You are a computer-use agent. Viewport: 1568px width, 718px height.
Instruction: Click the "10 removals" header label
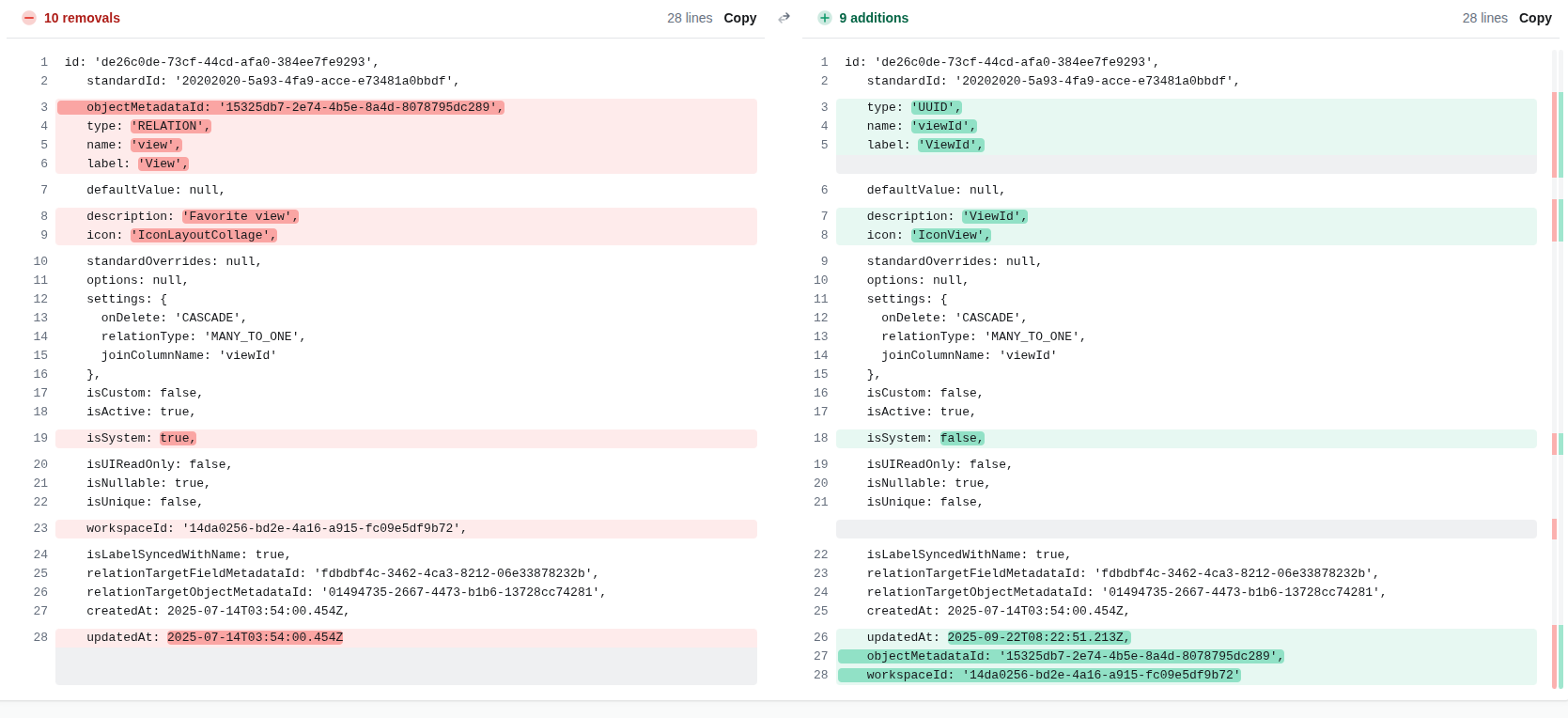[x=82, y=18]
